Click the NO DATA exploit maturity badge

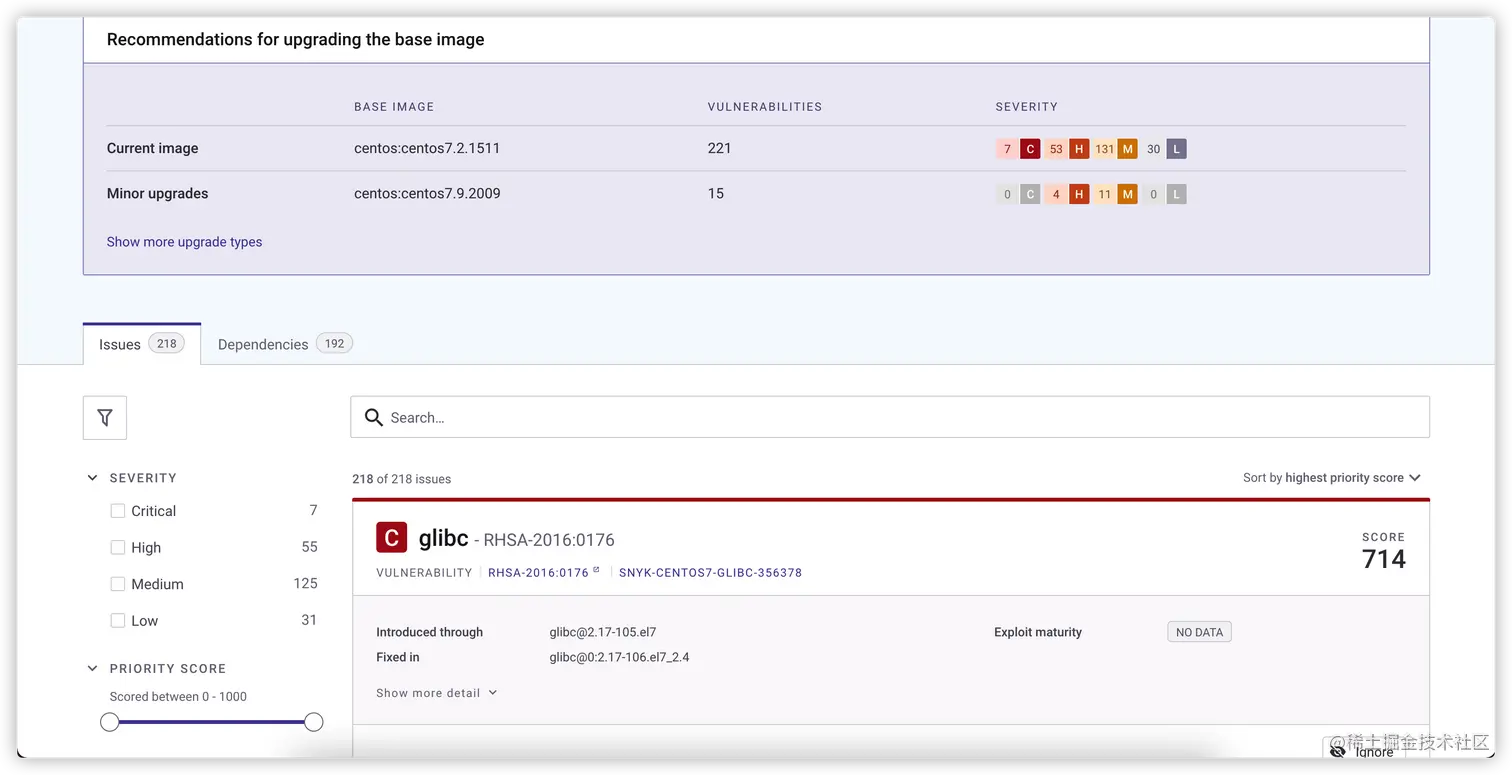(1199, 632)
